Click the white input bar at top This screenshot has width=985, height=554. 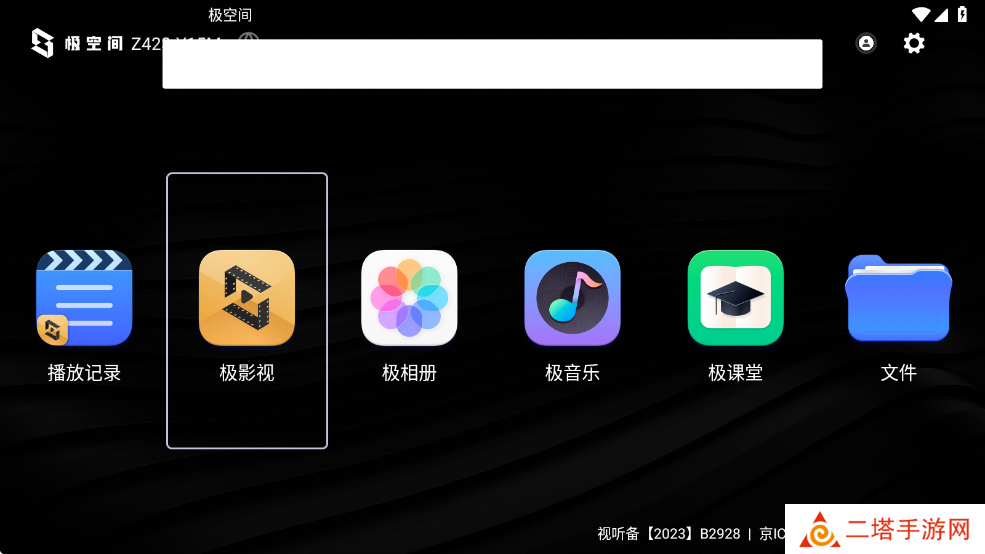click(492, 64)
